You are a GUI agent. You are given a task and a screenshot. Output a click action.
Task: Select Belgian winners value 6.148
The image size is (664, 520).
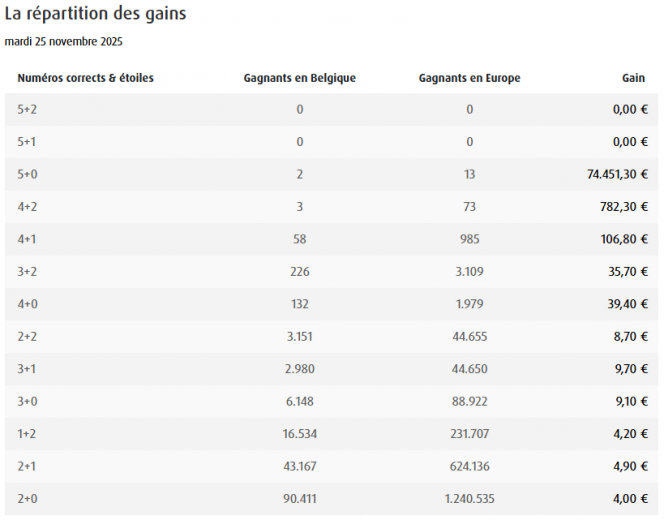299,401
